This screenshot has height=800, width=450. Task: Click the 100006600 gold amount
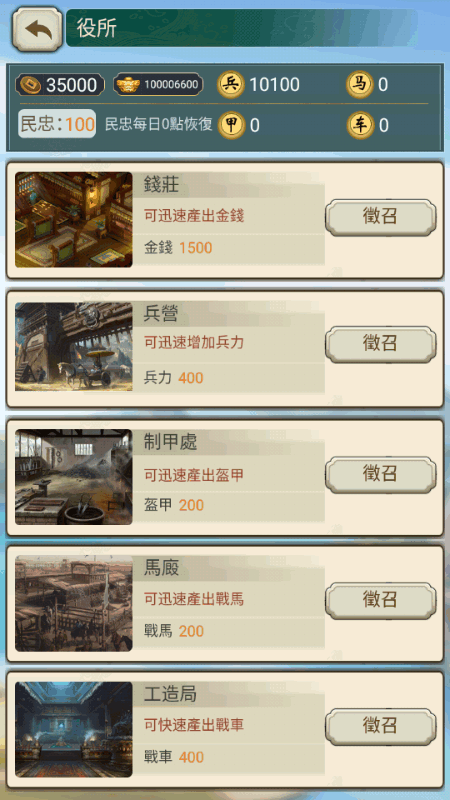point(171,85)
